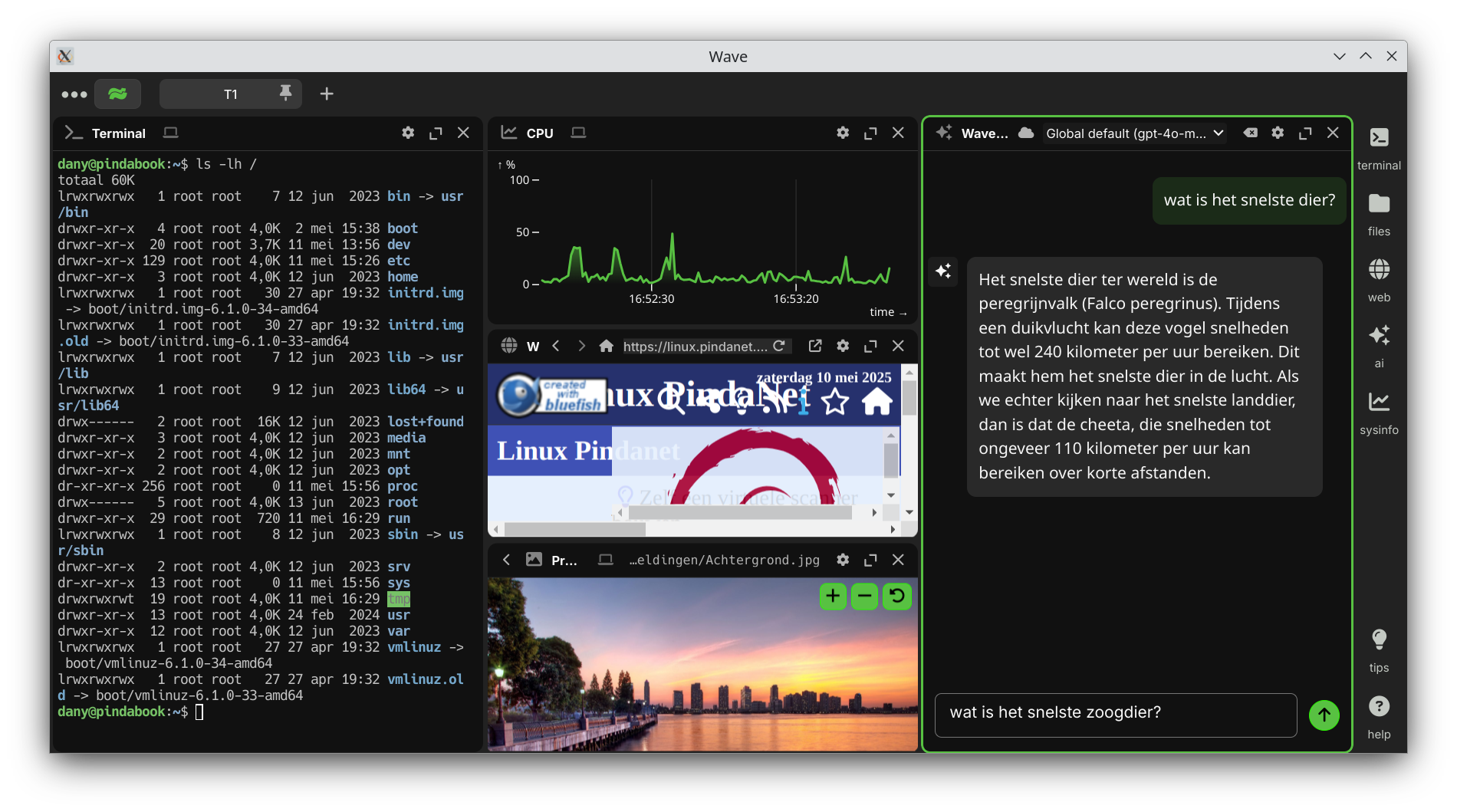Image resolution: width=1457 pixels, height=812 pixels.
Task: Add a new tab with plus button
Action: click(327, 94)
